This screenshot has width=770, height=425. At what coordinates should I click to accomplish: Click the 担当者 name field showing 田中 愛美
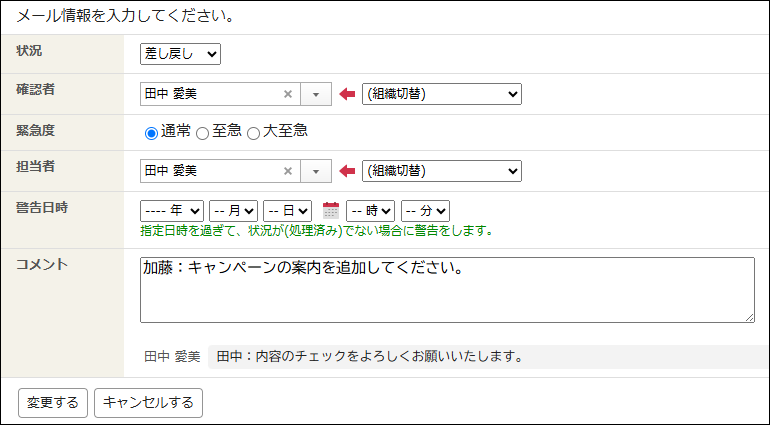(x=220, y=171)
